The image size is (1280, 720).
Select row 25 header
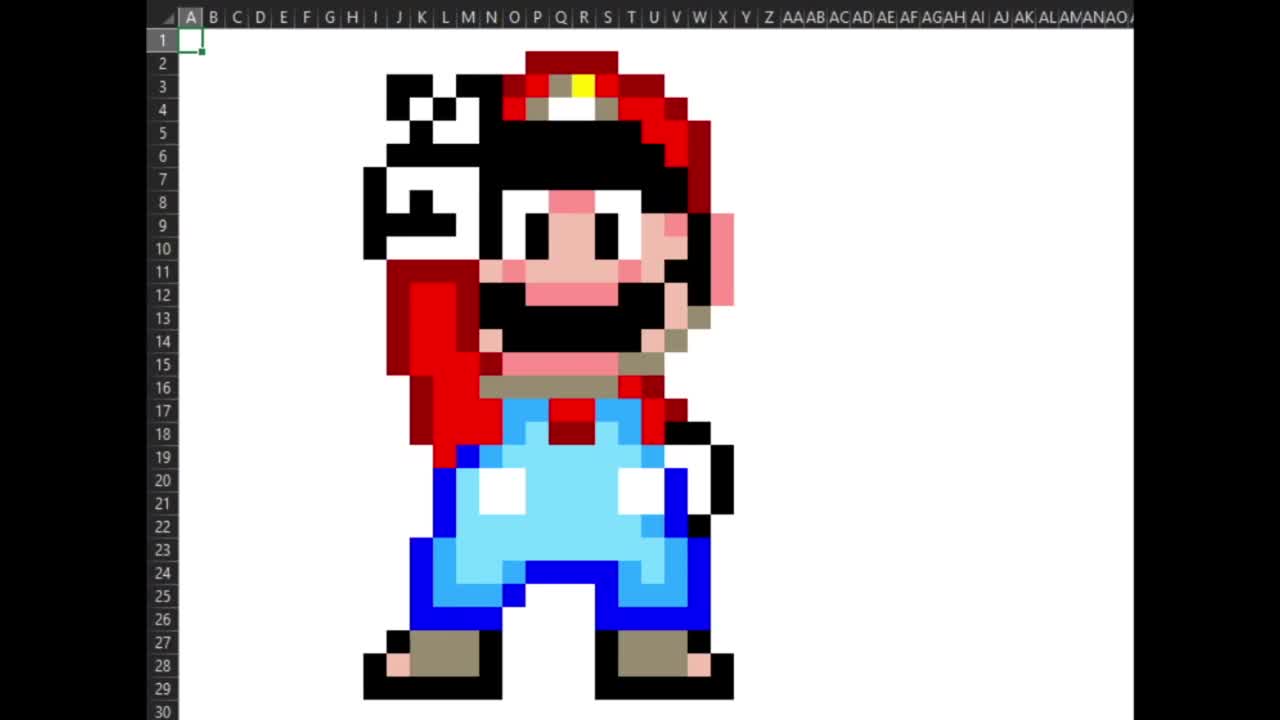(162, 596)
